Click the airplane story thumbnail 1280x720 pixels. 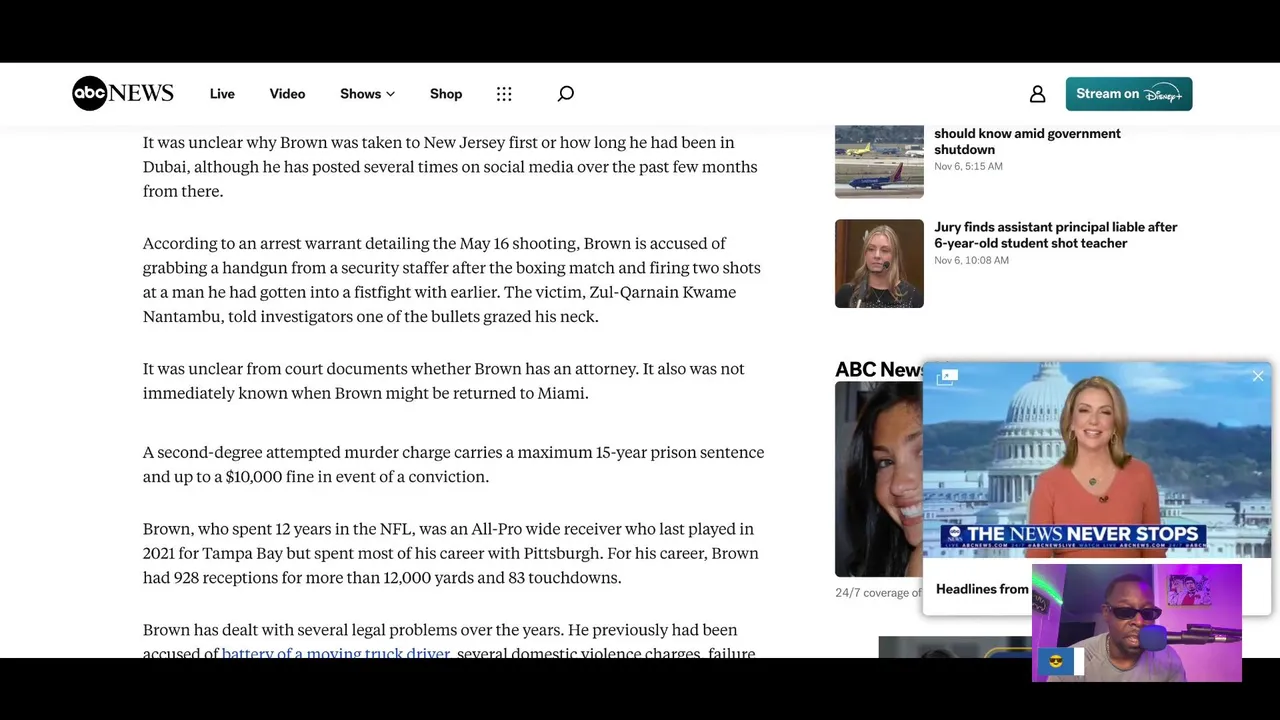[879, 161]
